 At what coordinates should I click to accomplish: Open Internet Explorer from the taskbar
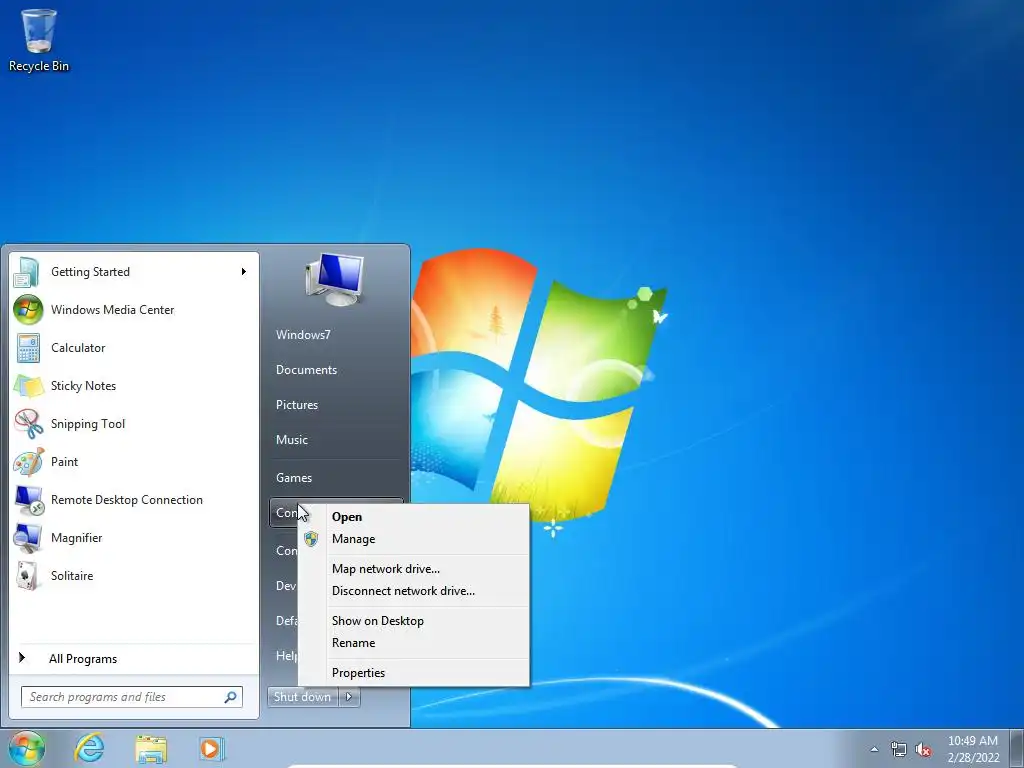point(89,748)
